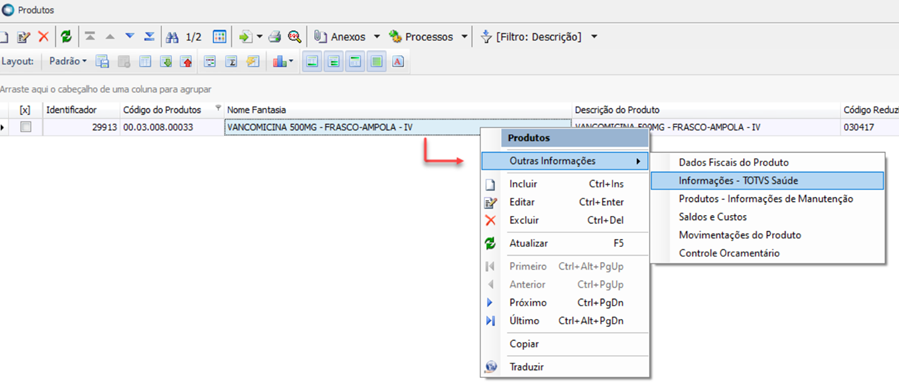Click the print preview magnifier icon

coord(294,37)
